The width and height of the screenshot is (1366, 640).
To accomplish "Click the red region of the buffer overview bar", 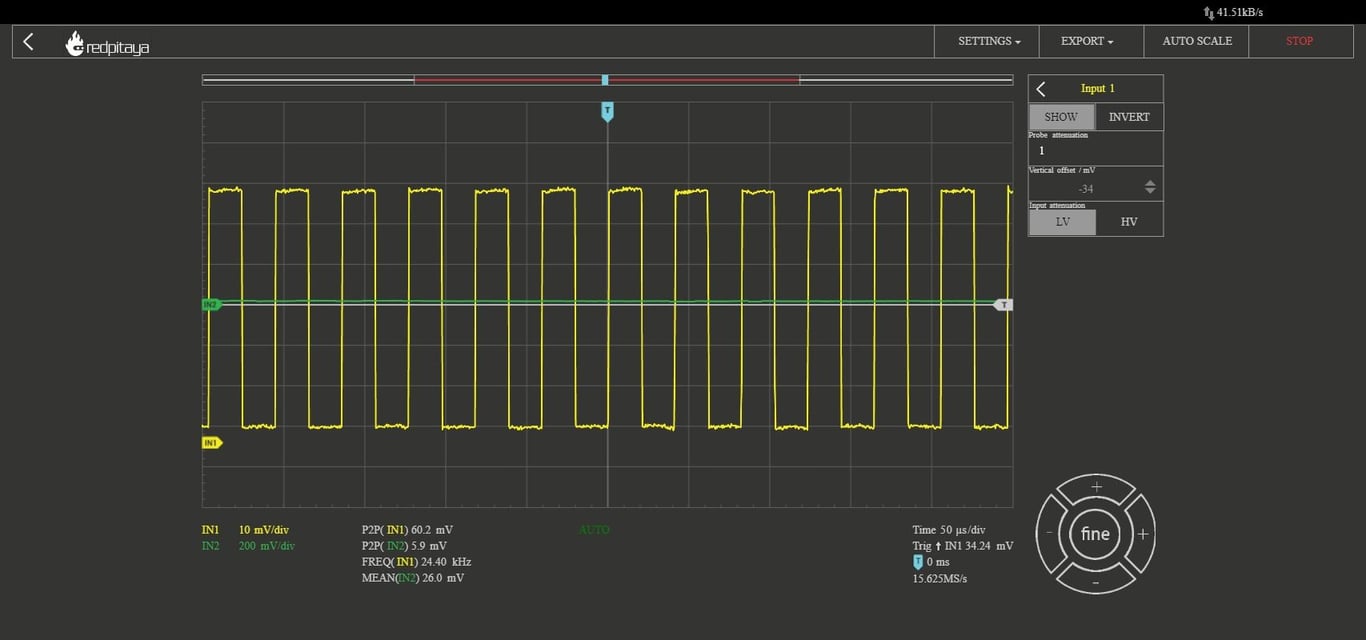I will tap(607, 80).
